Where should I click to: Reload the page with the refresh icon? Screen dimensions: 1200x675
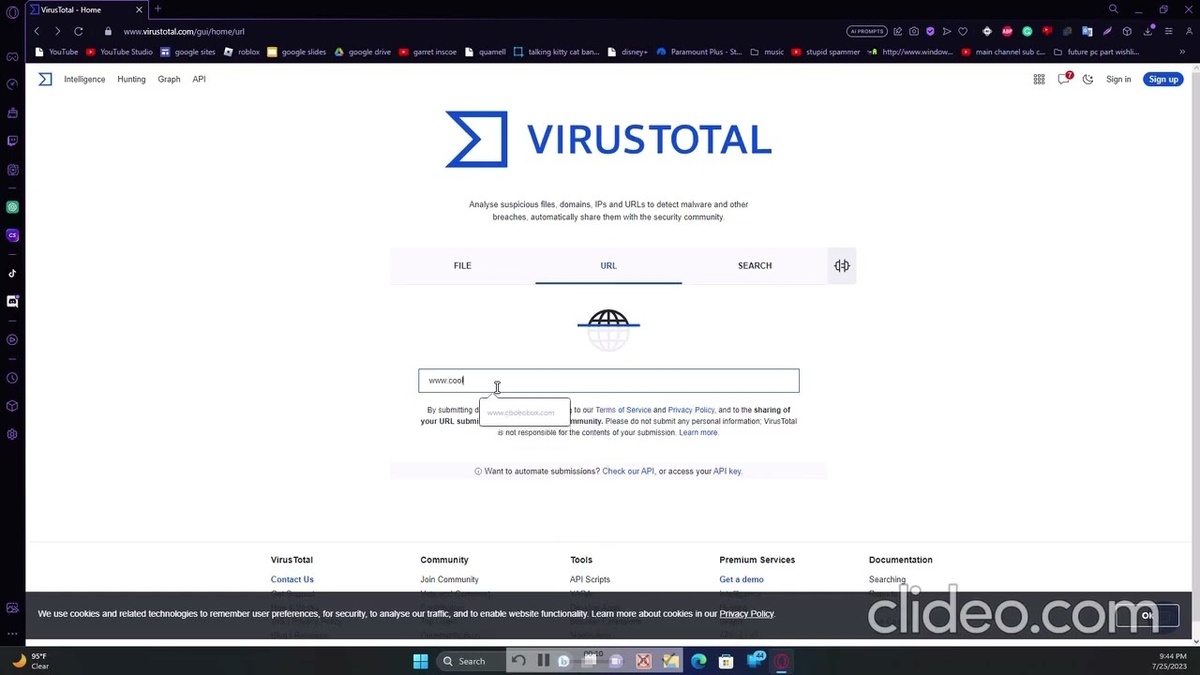(x=78, y=31)
